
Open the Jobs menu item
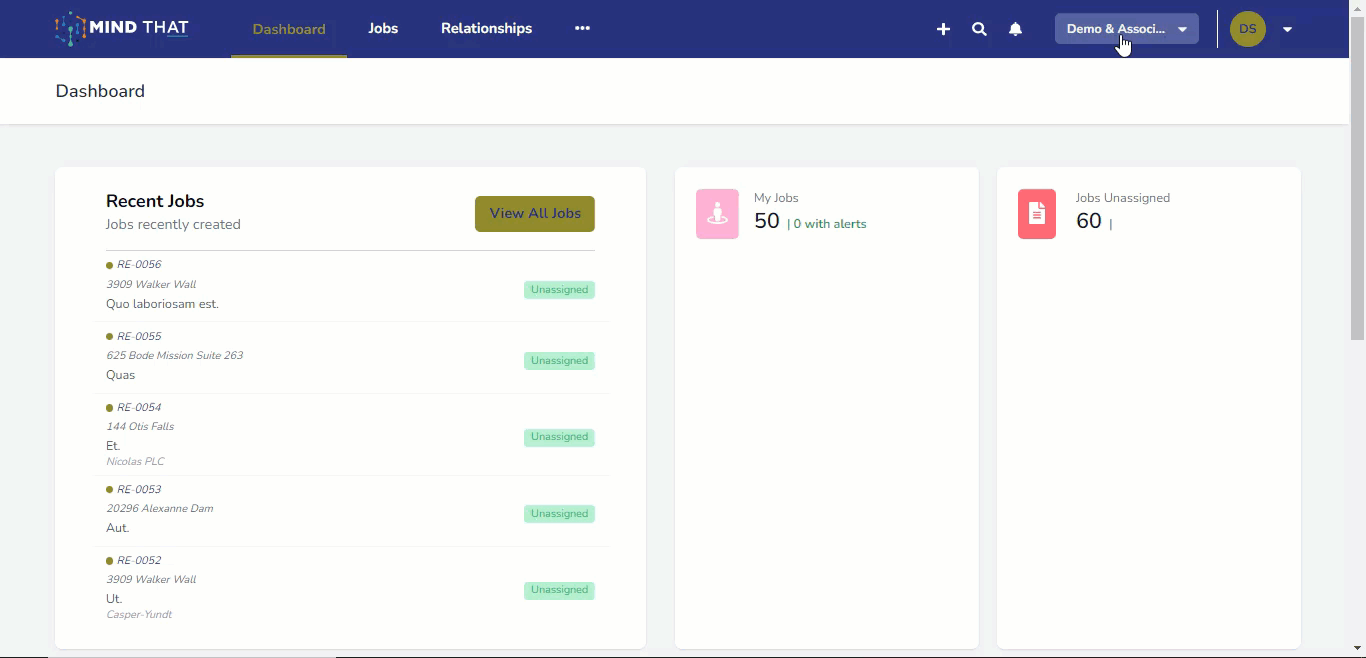pyautogui.click(x=383, y=28)
